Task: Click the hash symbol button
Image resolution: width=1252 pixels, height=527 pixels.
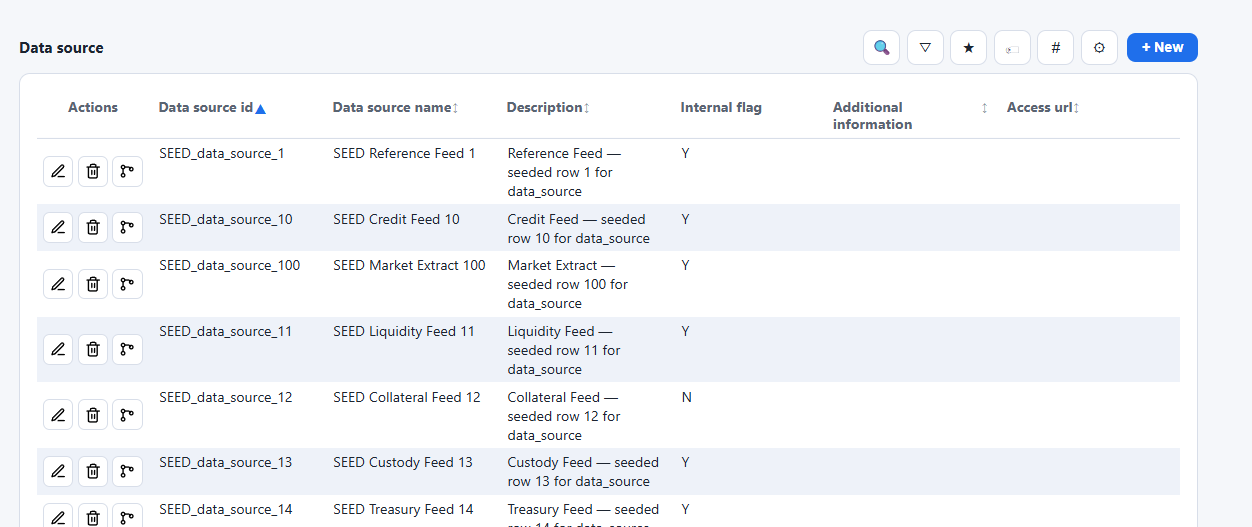Action: pyautogui.click(x=1056, y=48)
